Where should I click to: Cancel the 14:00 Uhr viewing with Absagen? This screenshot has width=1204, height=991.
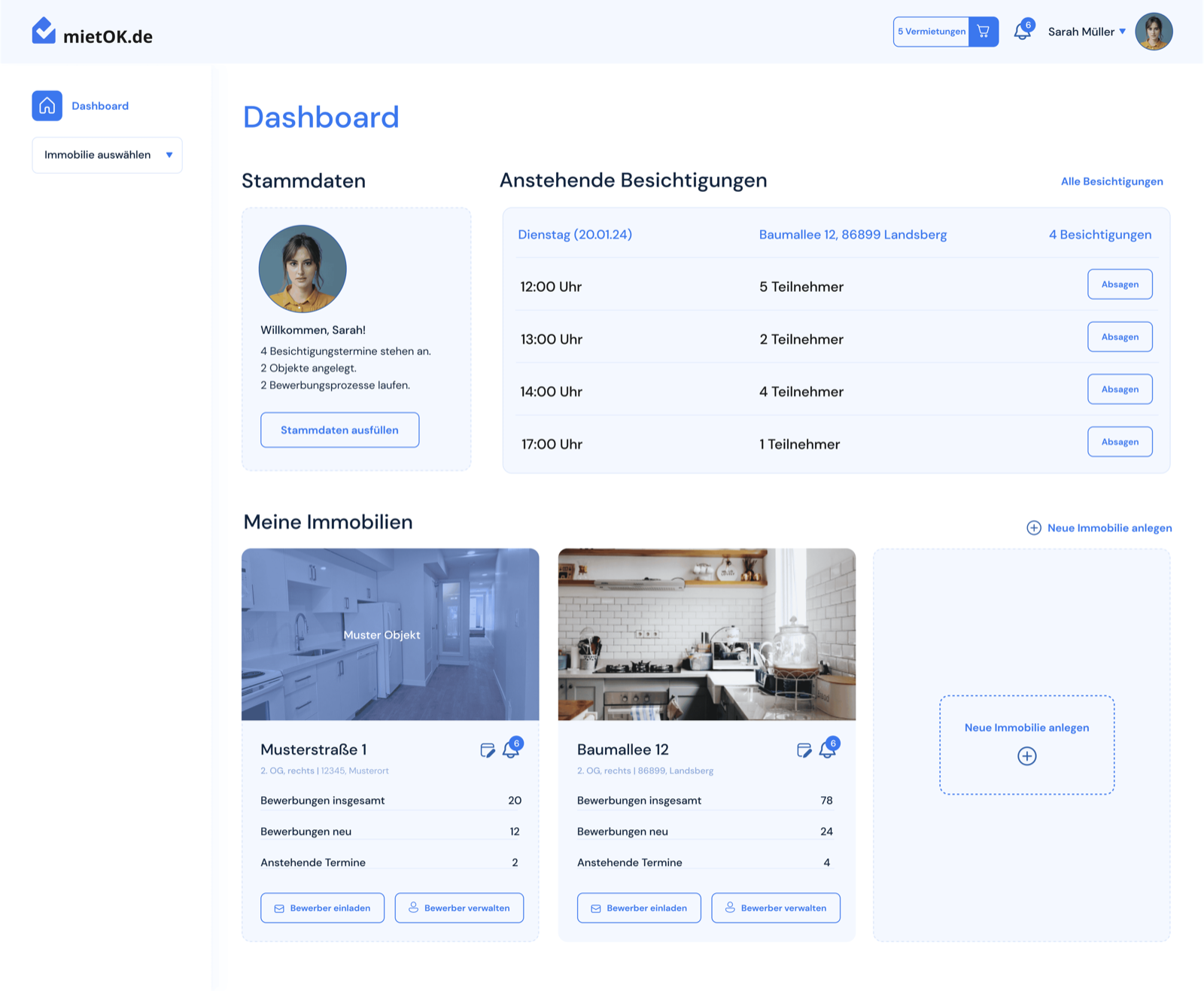1120,389
